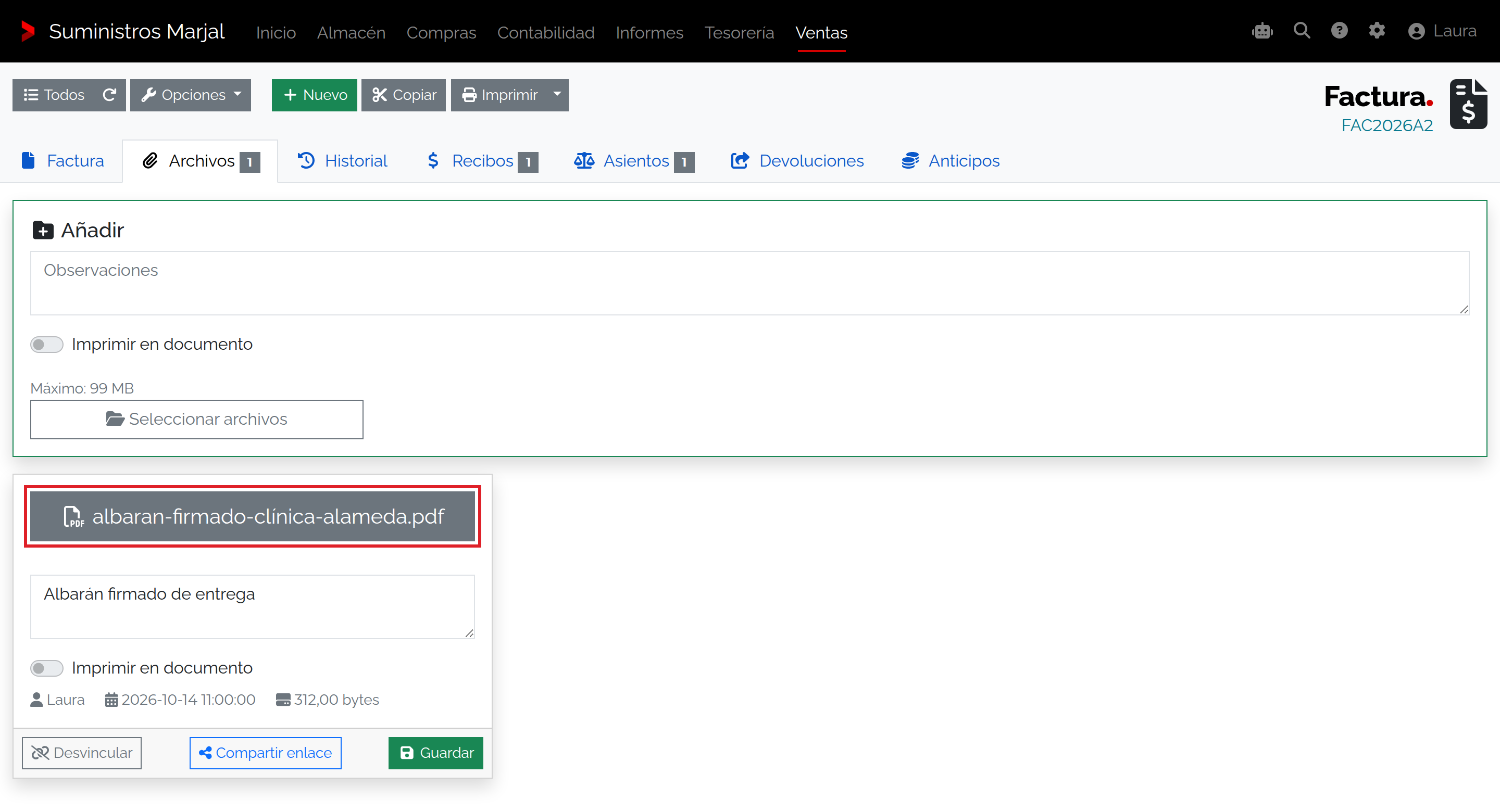Open the Laura user account menu
This screenshot has height=812, width=1500.
(x=1442, y=31)
